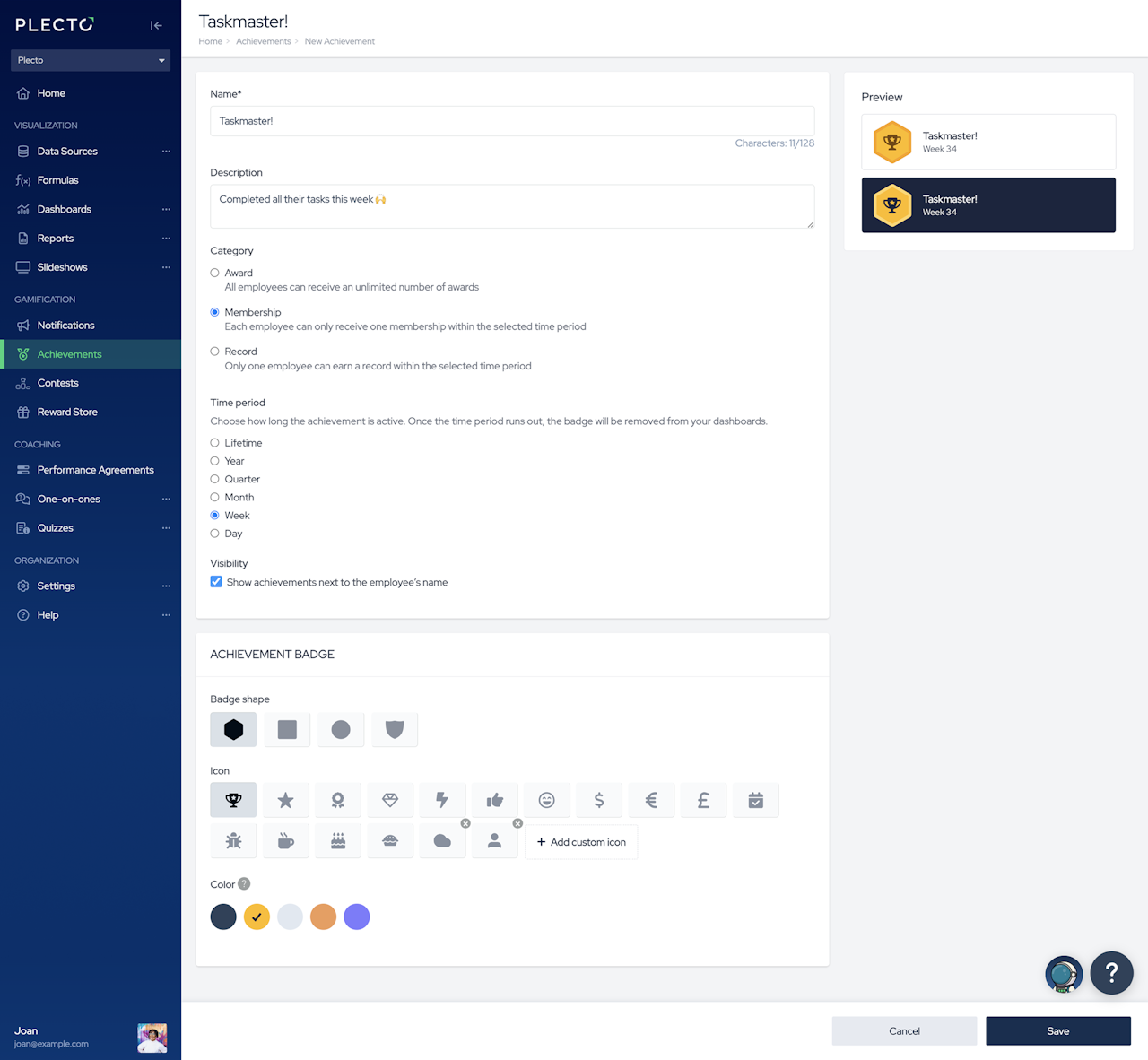Follow the Achievements breadcrumb link
1148x1060 pixels.
(x=264, y=41)
